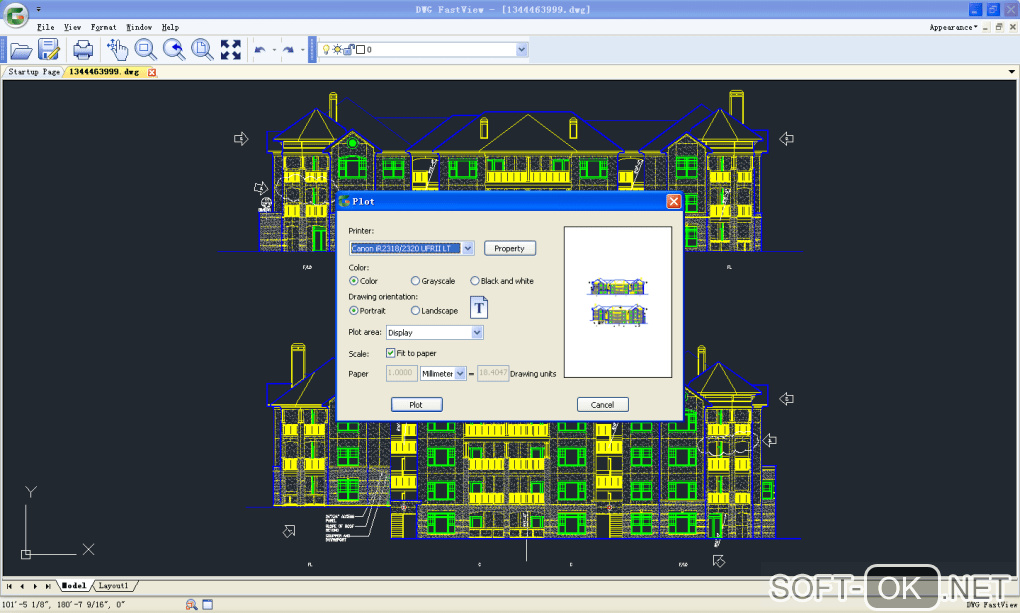Select the Zoom Window magnifier tool
1020x613 pixels.
pos(145,49)
